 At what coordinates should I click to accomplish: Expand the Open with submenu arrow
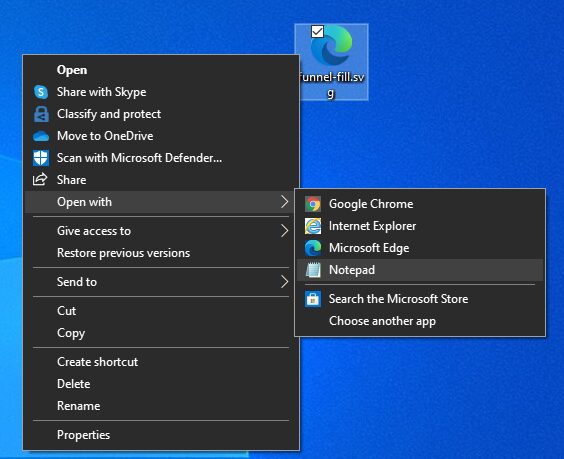[284, 202]
